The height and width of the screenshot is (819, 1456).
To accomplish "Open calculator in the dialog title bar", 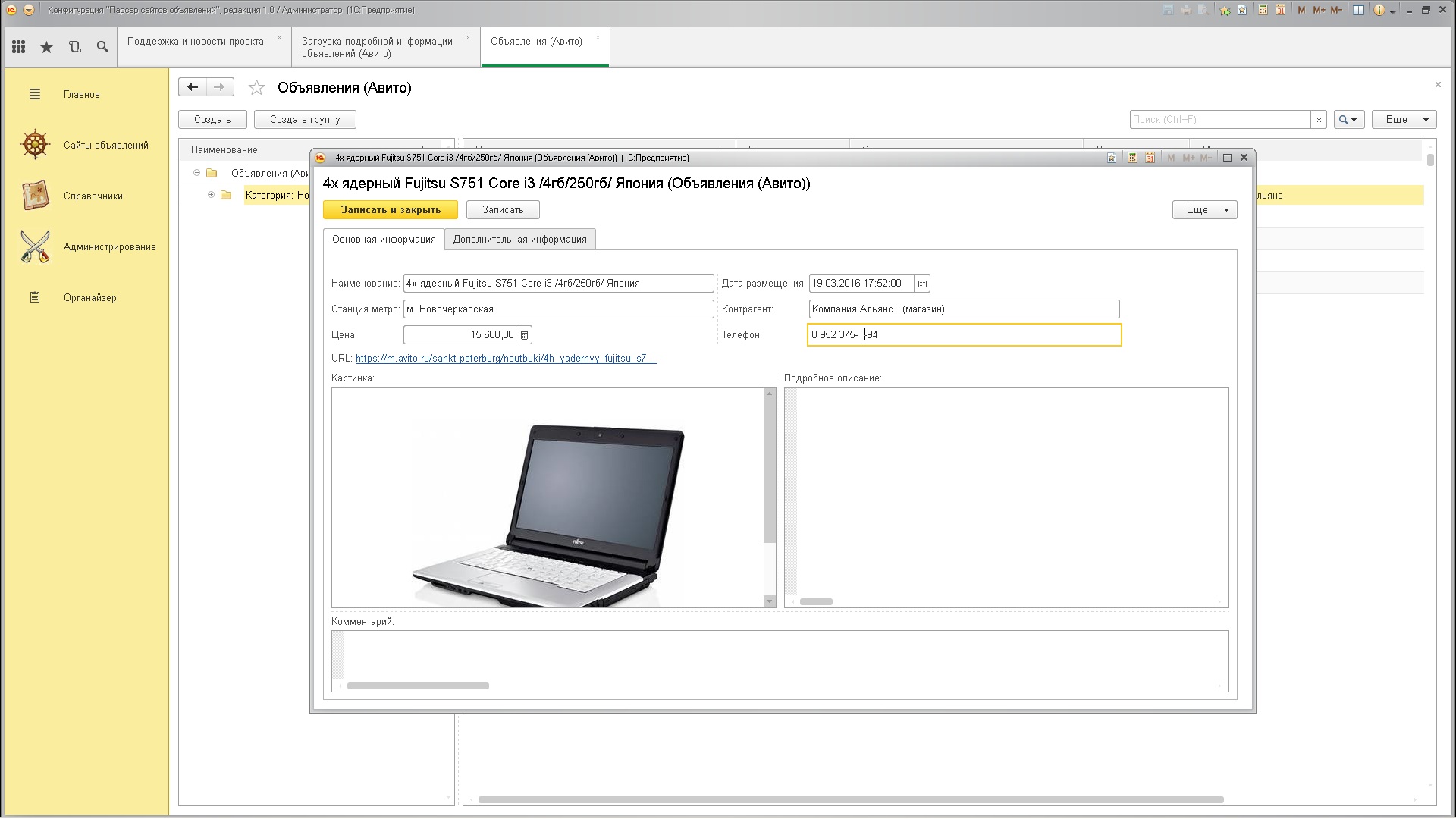I will [x=1132, y=158].
